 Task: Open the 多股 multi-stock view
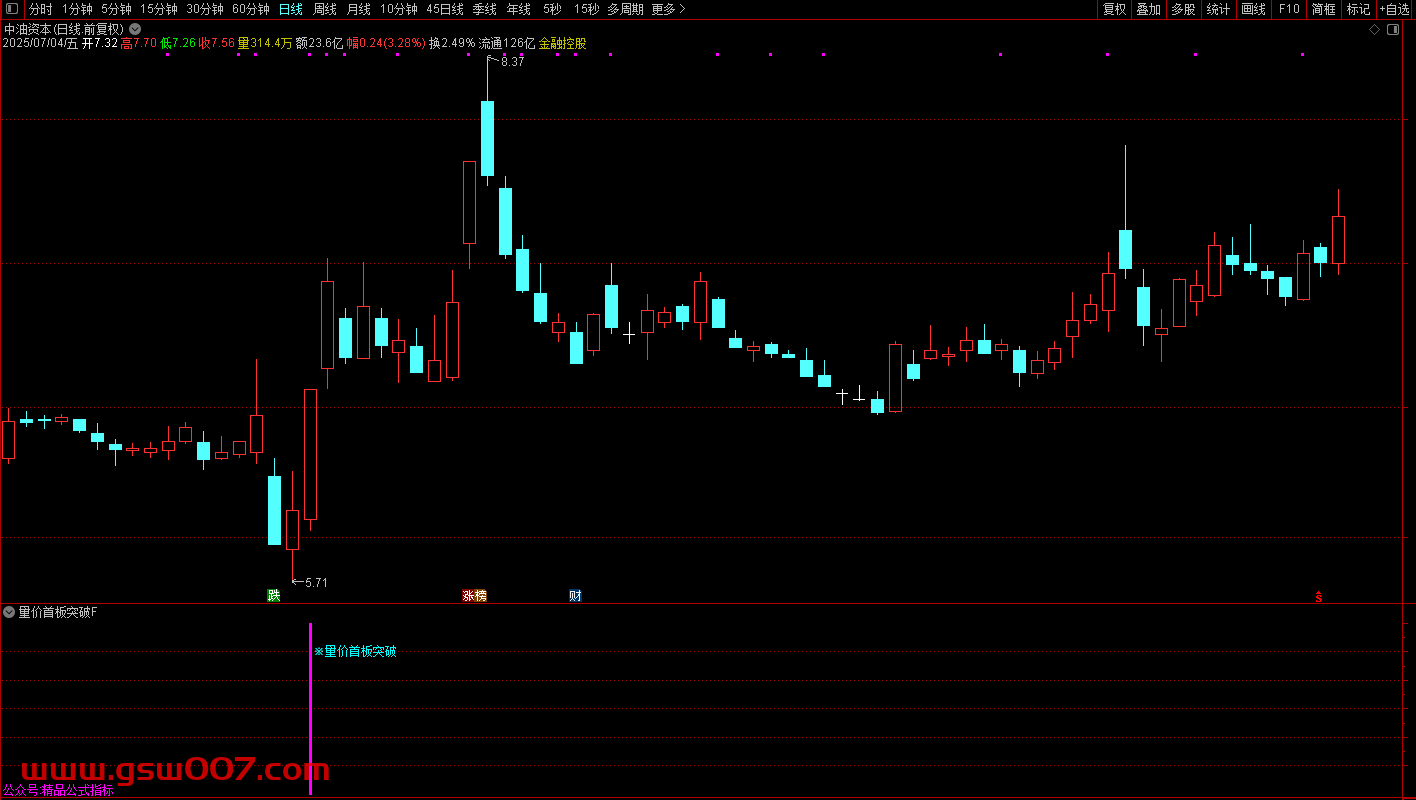pyautogui.click(x=1183, y=9)
